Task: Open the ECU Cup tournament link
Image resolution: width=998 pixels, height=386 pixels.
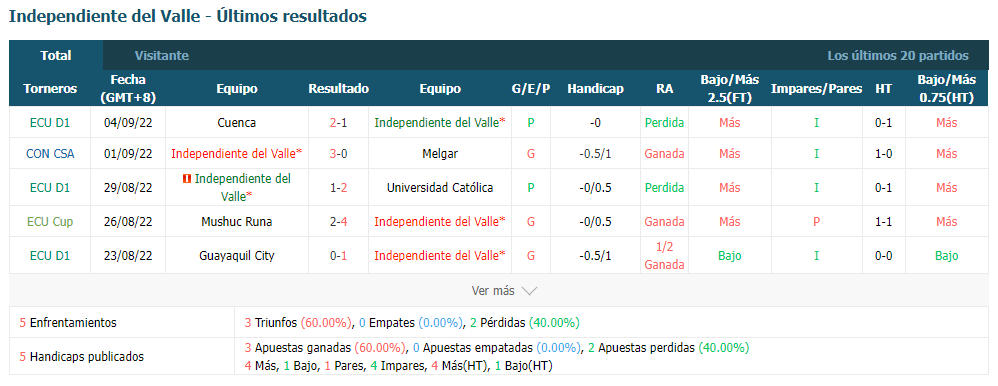Action: pos(50,222)
